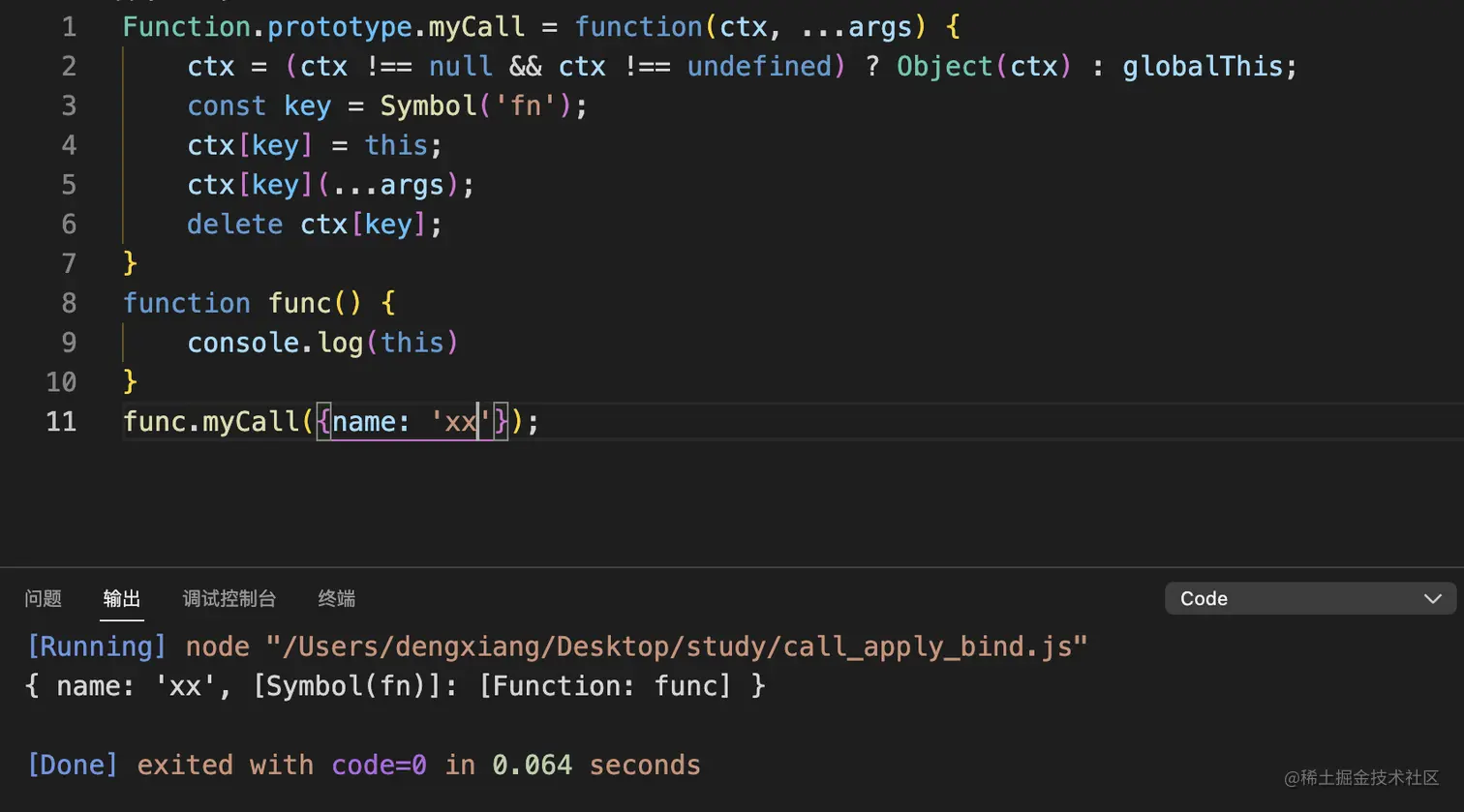Click line number 8 in the gutter
The image size is (1464, 812).
tap(69, 303)
